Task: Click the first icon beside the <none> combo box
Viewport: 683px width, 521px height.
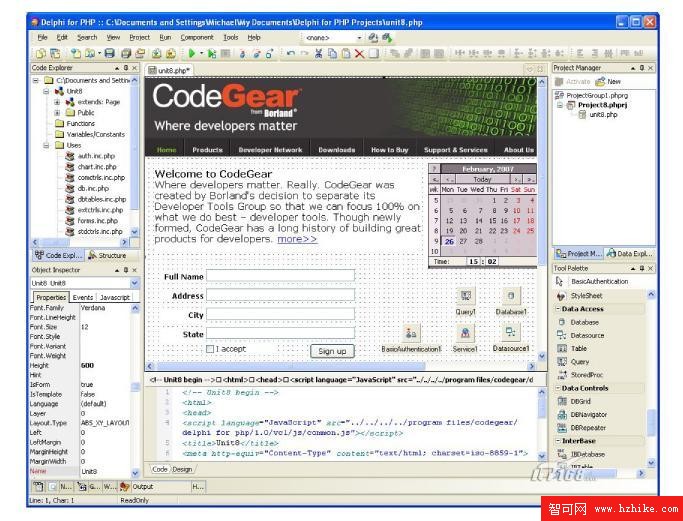Action: (373, 38)
